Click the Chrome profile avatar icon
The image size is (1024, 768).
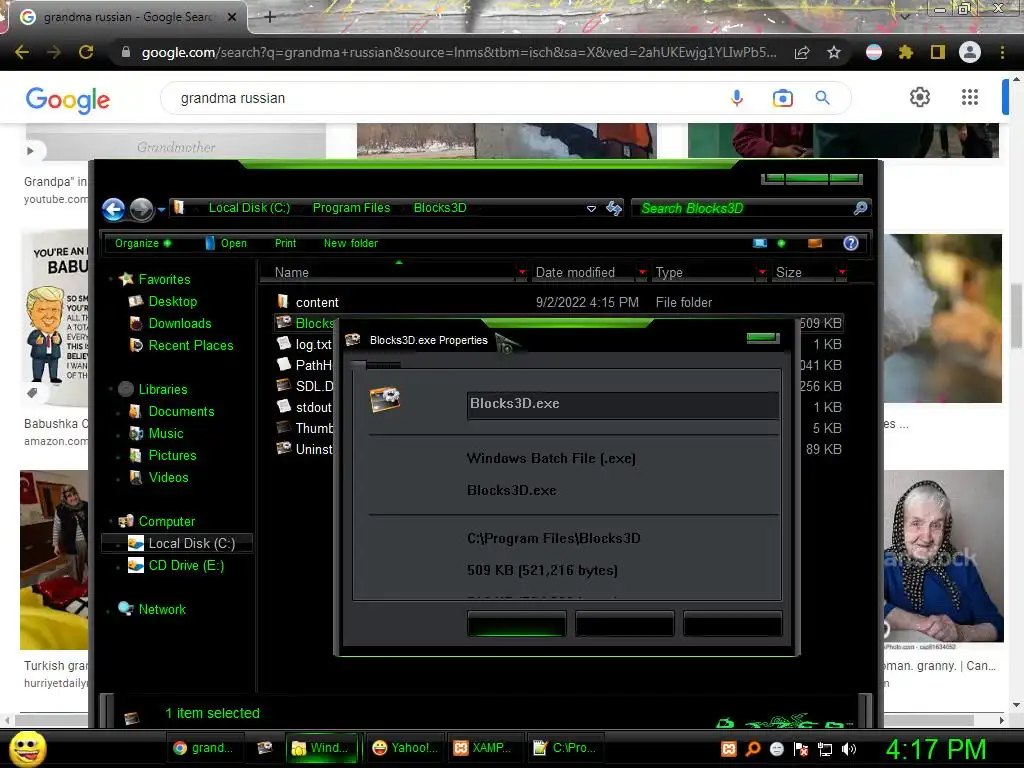click(970, 52)
